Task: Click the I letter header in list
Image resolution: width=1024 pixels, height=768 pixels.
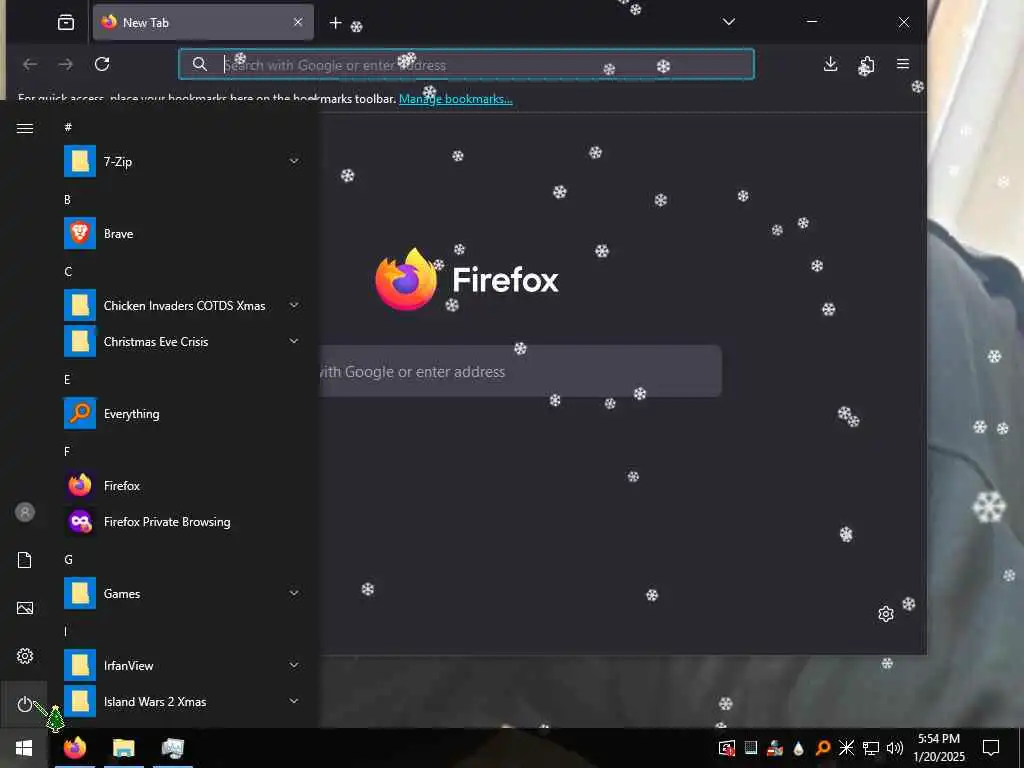Action: [65, 632]
